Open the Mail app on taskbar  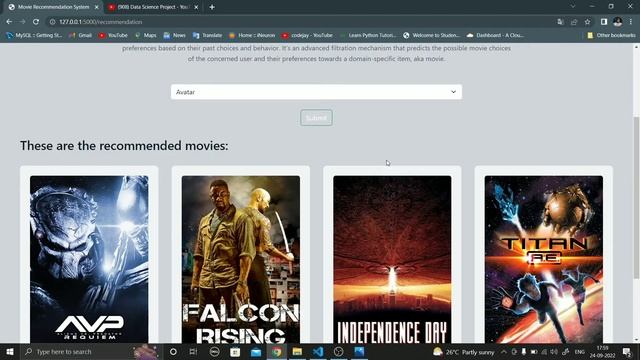[256, 351]
